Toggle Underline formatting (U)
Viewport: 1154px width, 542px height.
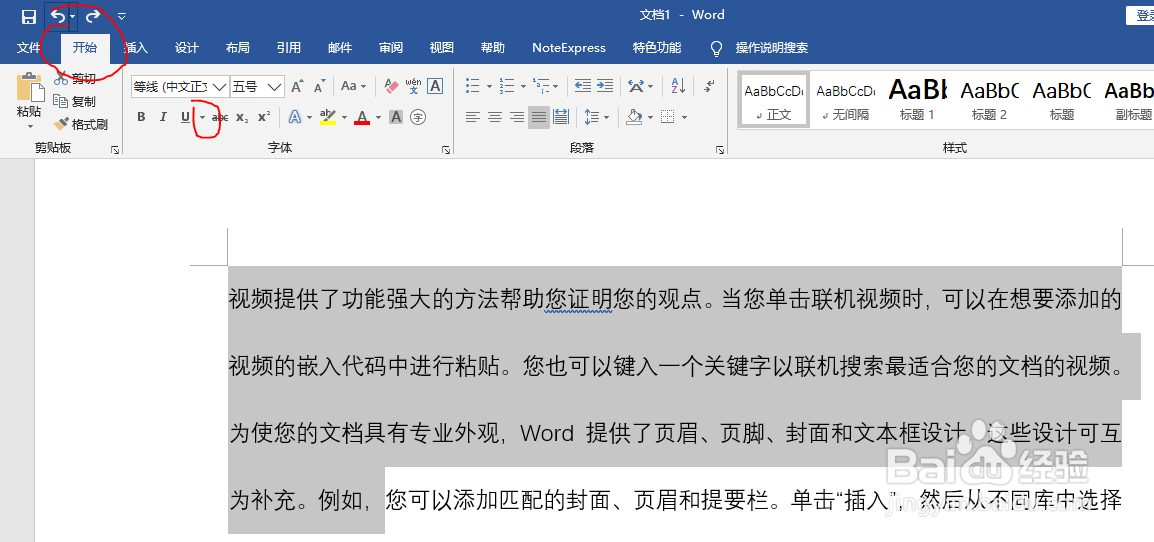[x=185, y=117]
